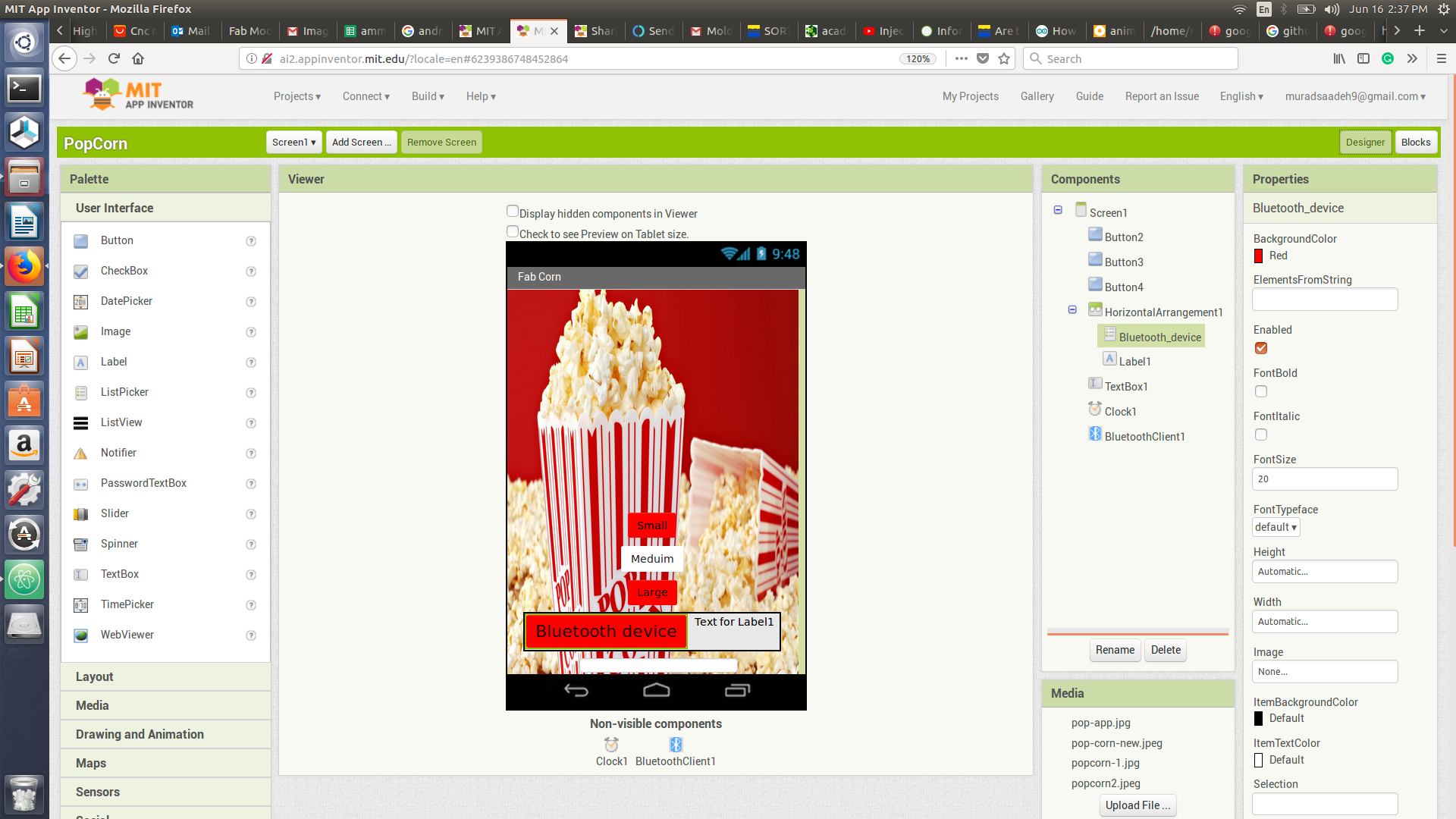Open the Build dropdown menu

click(x=428, y=96)
